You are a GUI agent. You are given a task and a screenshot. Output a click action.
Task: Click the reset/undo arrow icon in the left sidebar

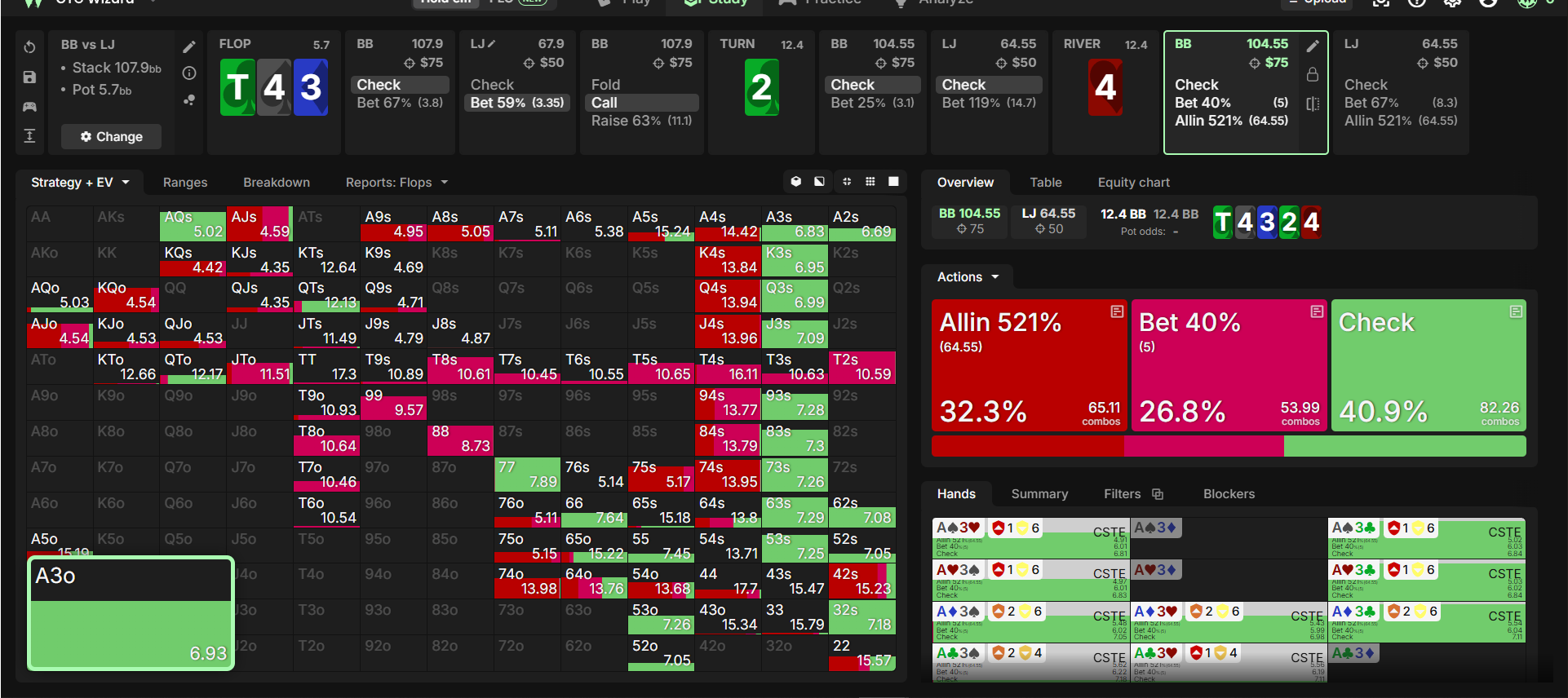(29, 47)
